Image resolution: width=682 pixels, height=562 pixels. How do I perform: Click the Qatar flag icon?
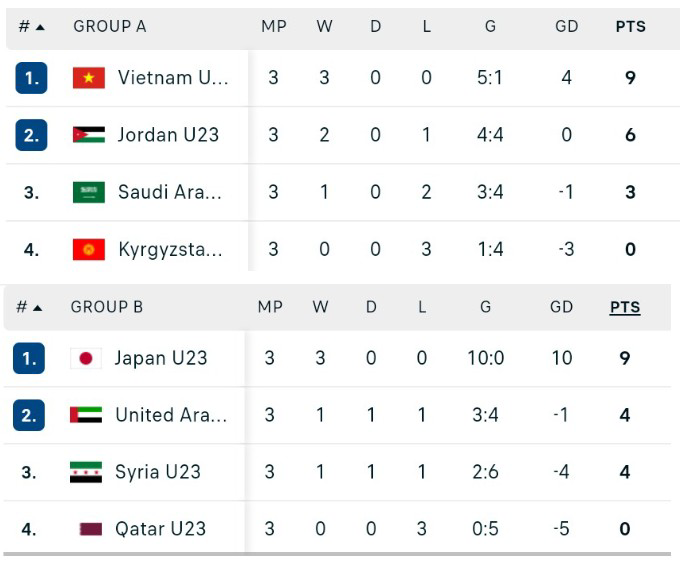coord(90,529)
